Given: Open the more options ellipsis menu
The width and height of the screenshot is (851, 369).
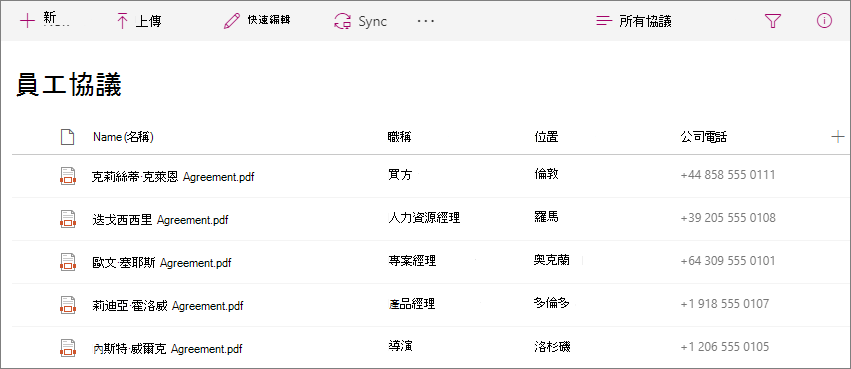Looking at the screenshot, I should pyautogui.click(x=426, y=21).
